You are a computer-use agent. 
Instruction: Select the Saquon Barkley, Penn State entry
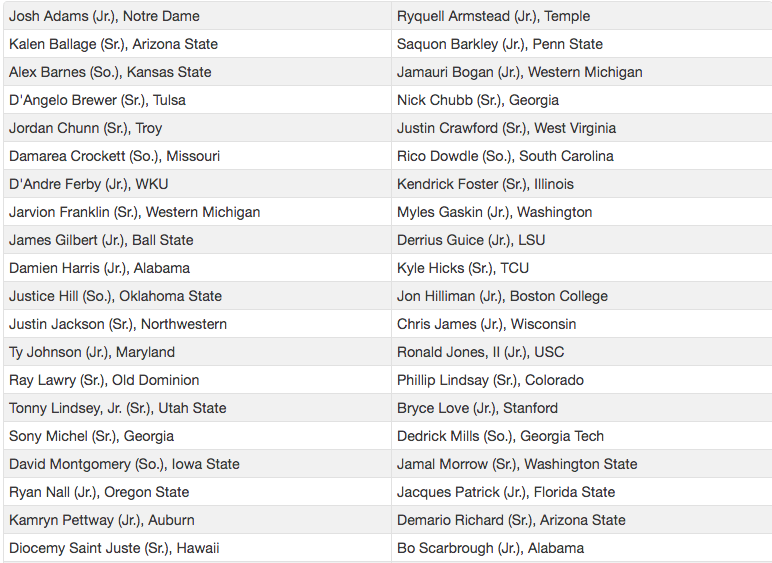point(499,44)
